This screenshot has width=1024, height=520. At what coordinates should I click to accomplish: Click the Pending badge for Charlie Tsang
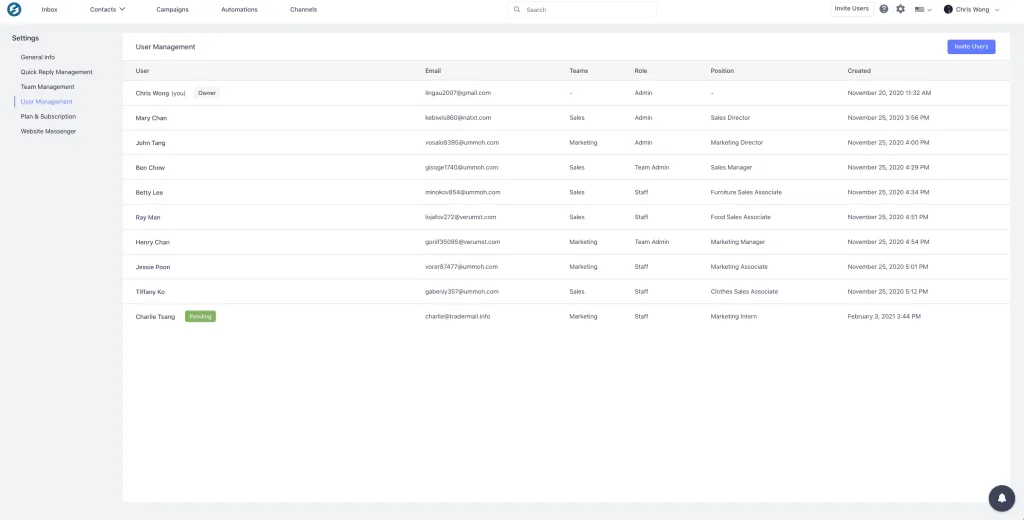[200, 316]
